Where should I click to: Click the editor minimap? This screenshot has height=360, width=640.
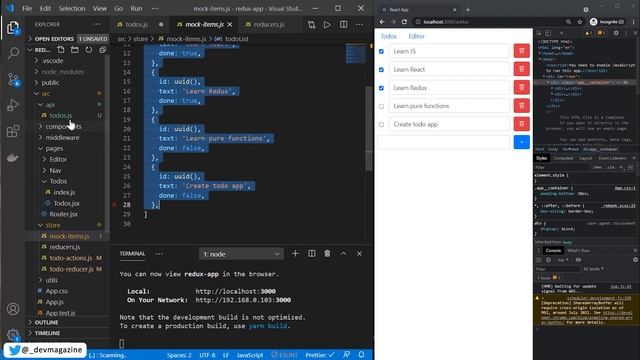[x=356, y=54]
